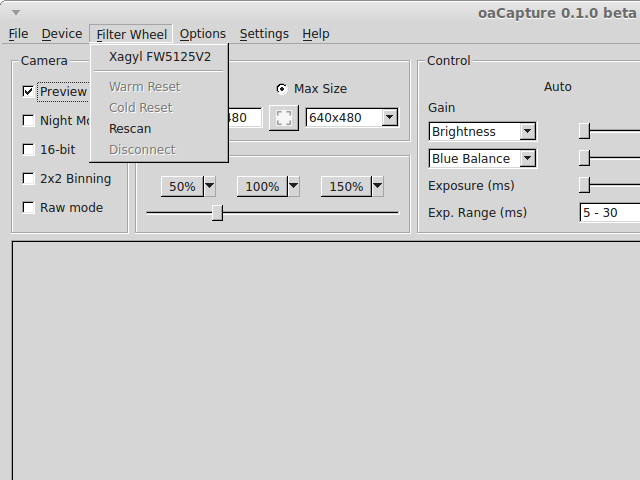Set zoom to 150% button
The height and width of the screenshot is (480, 640).
[x=346, y=186]
